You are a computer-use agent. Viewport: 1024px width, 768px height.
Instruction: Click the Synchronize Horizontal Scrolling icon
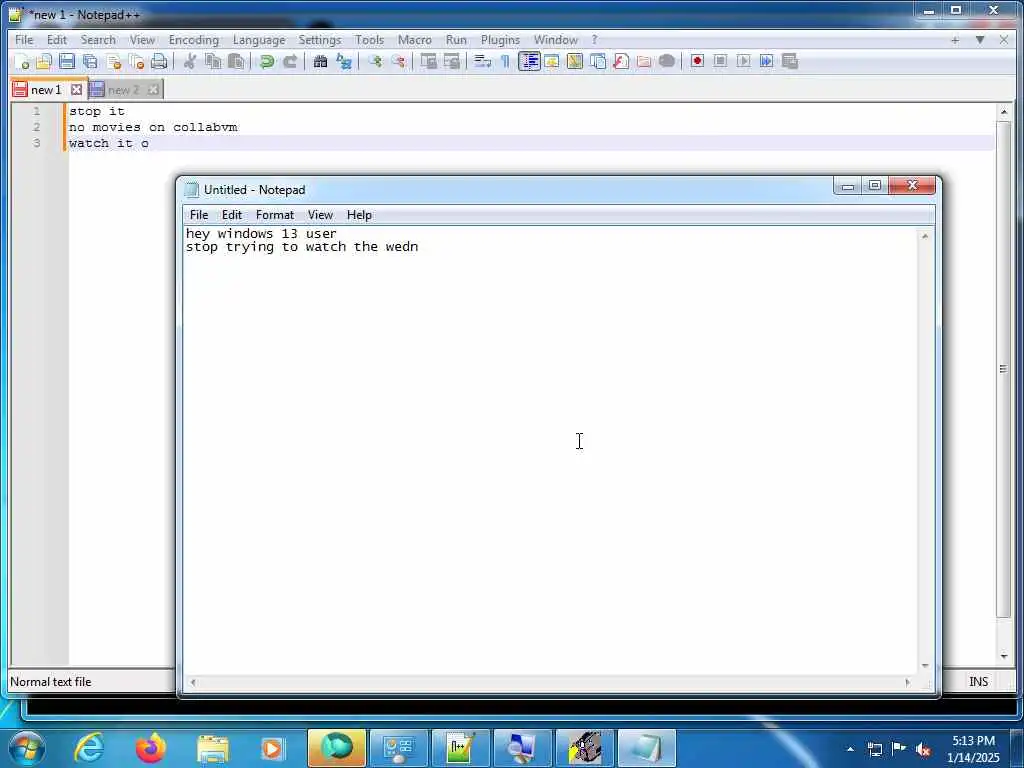(x=451, y=61)
